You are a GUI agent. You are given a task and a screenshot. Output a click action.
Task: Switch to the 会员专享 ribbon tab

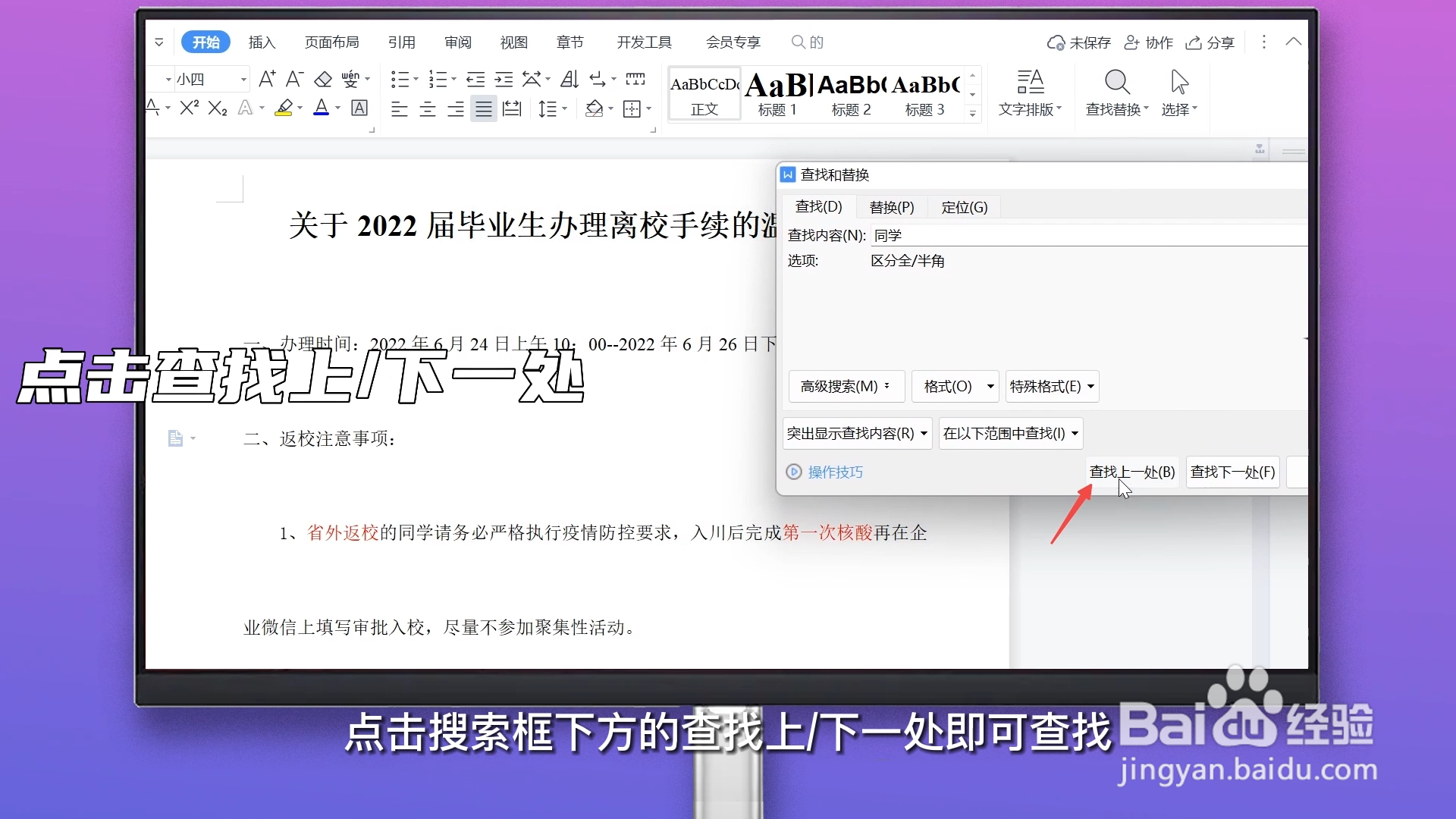(x=733, y=42)
